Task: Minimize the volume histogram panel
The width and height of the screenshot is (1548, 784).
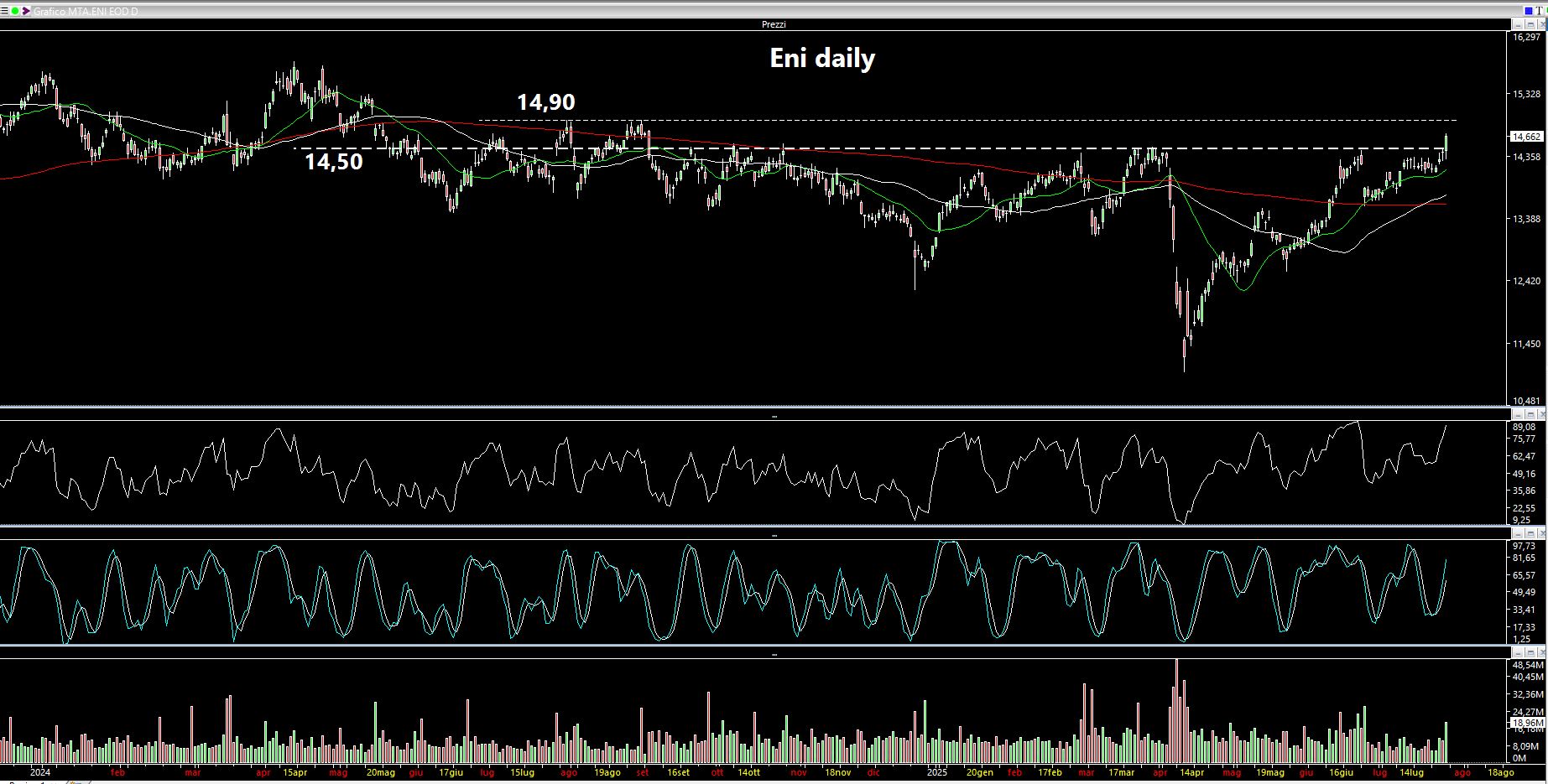Action: [1518, 652]
